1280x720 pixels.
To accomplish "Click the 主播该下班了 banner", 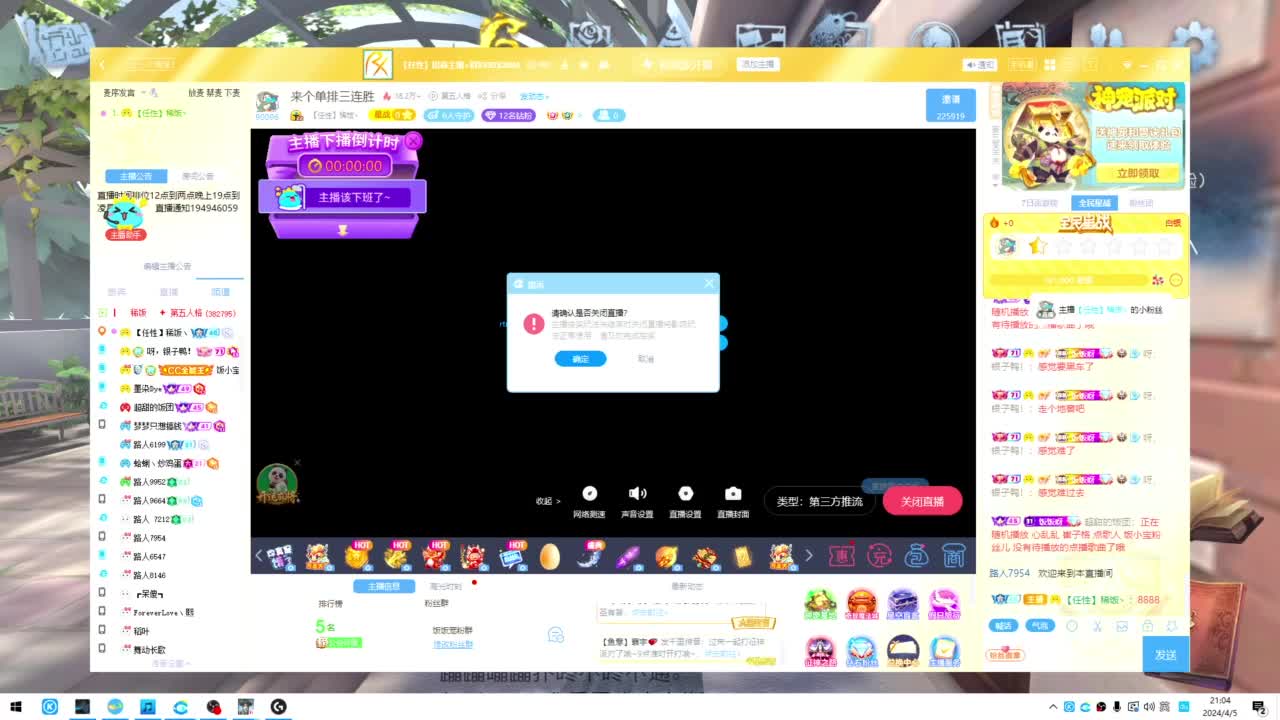I will 342,197.
